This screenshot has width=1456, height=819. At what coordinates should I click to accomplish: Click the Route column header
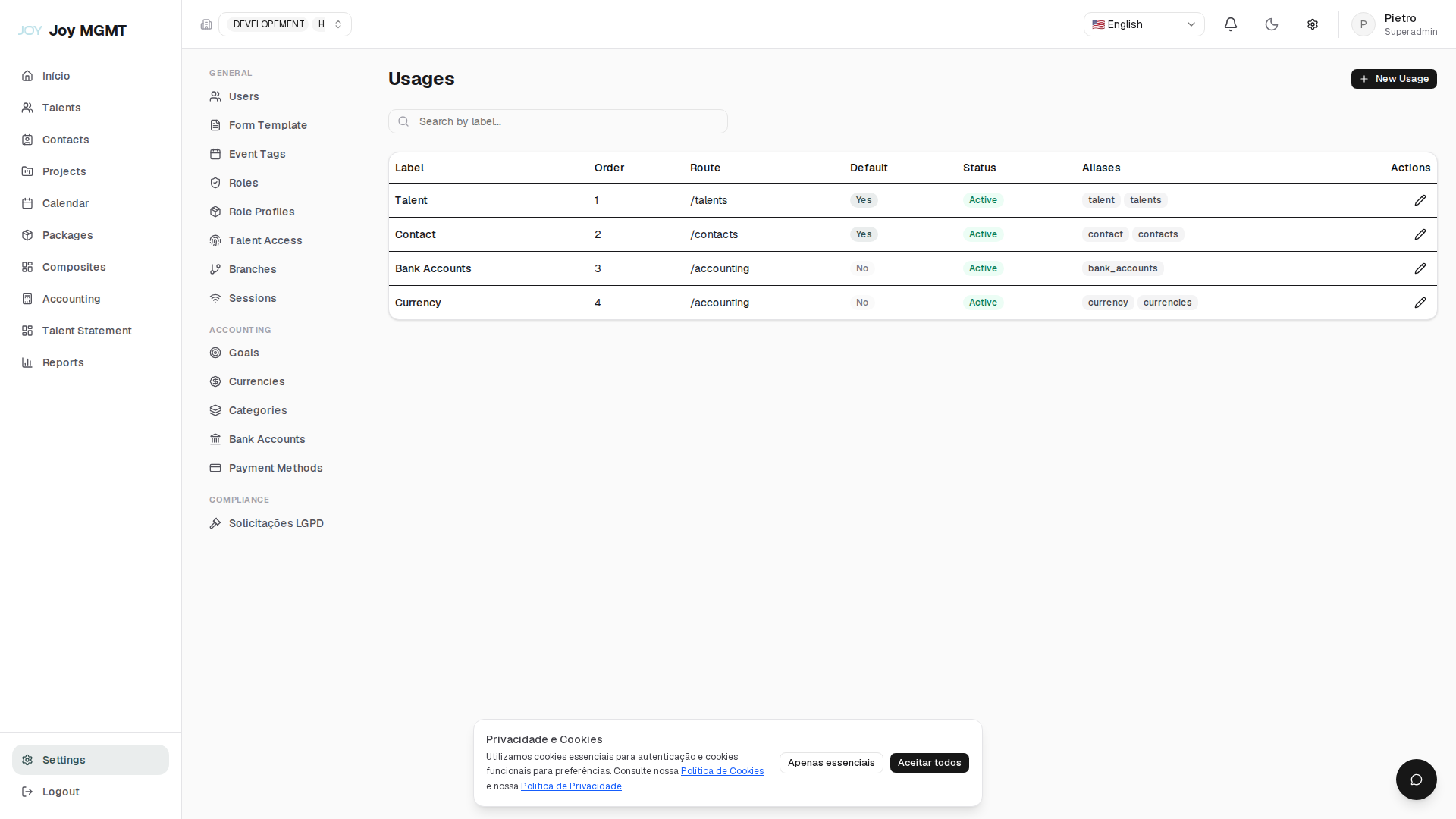[705, 168]
